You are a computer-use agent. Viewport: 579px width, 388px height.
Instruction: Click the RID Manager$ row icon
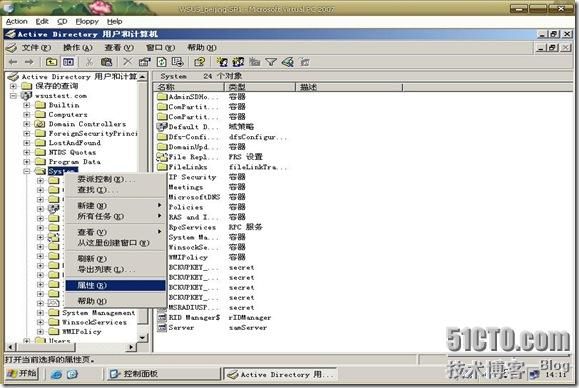(162, 317)
